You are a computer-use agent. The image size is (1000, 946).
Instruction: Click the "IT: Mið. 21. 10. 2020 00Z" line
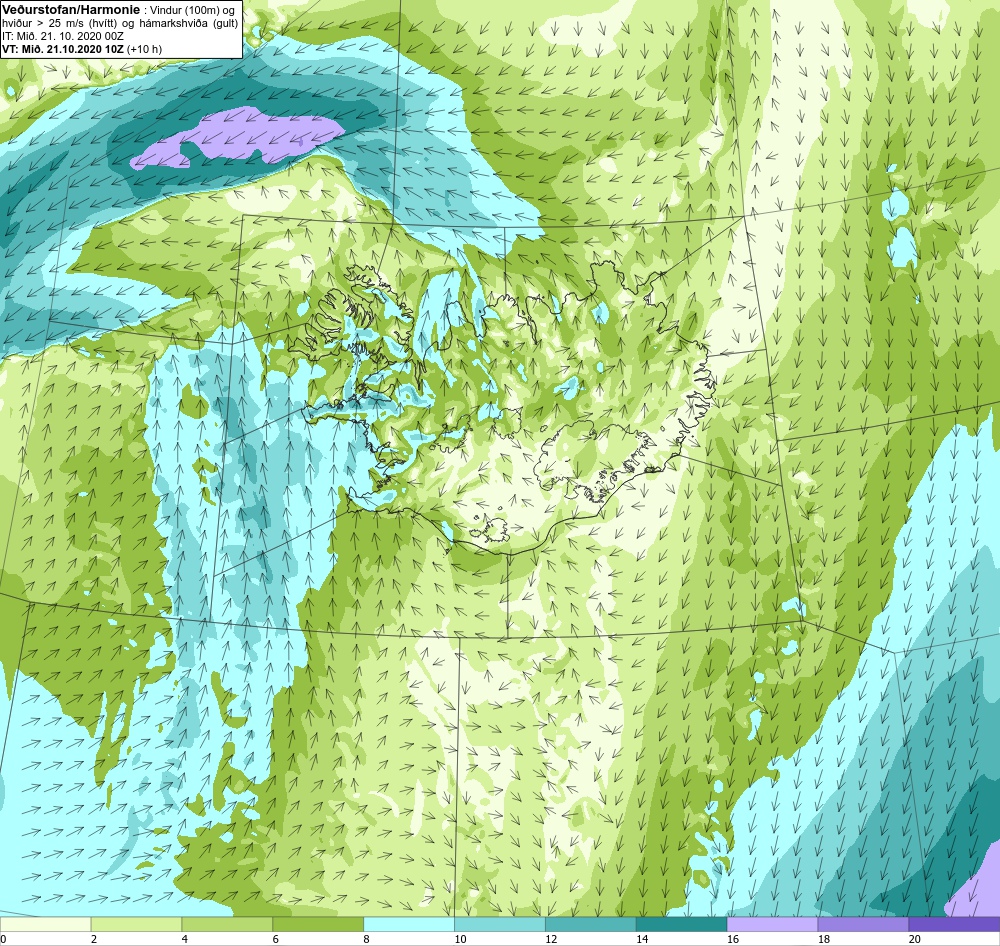coord(62,36)
